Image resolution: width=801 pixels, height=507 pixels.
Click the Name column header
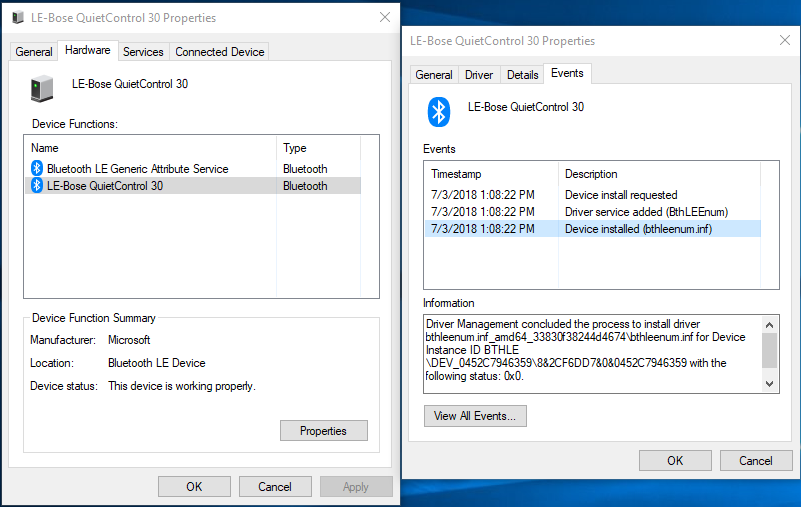[x=151, y=148]
